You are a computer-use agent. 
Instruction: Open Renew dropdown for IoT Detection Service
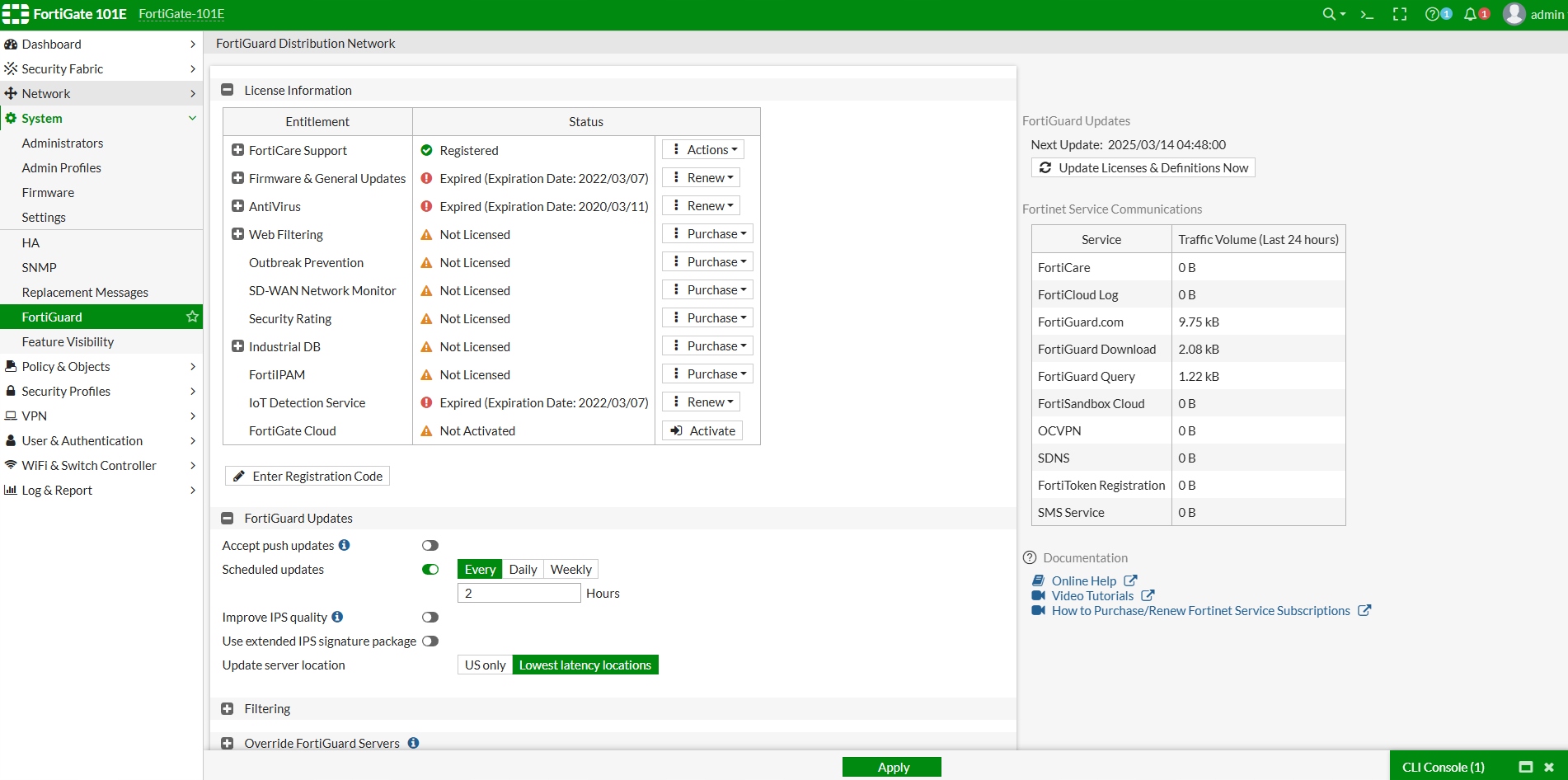pos(701,402)
